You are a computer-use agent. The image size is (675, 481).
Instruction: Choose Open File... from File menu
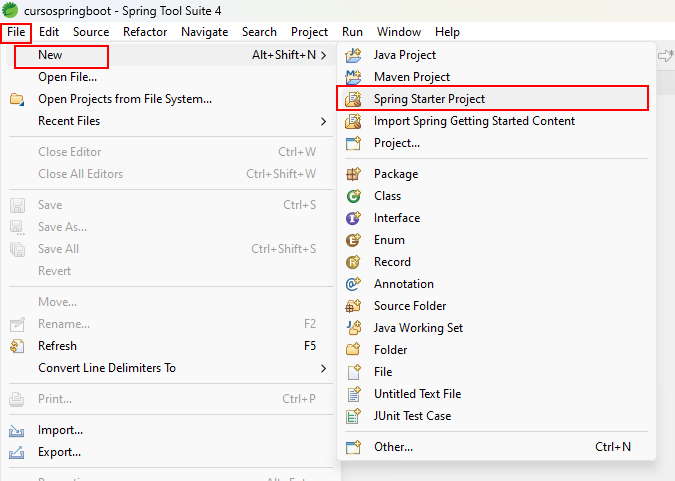point(170,77)
